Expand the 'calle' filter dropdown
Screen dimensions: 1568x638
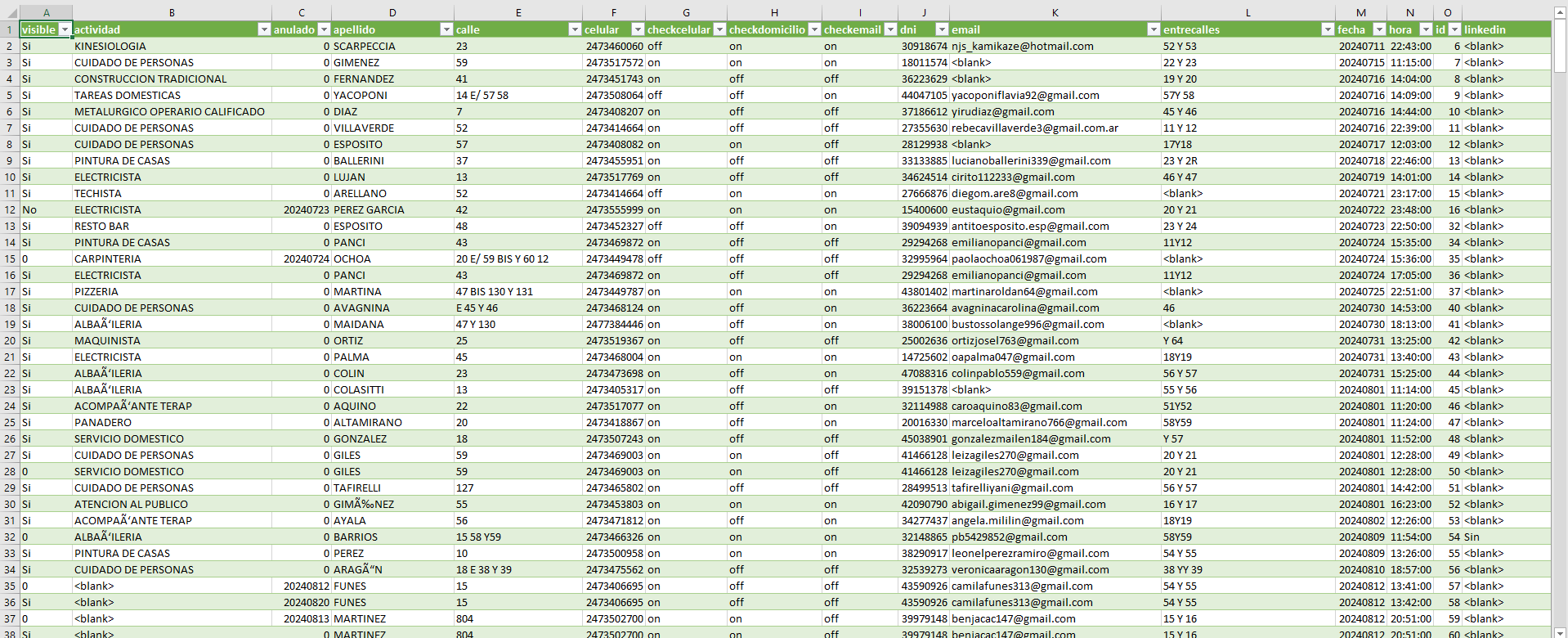(575, 29)
